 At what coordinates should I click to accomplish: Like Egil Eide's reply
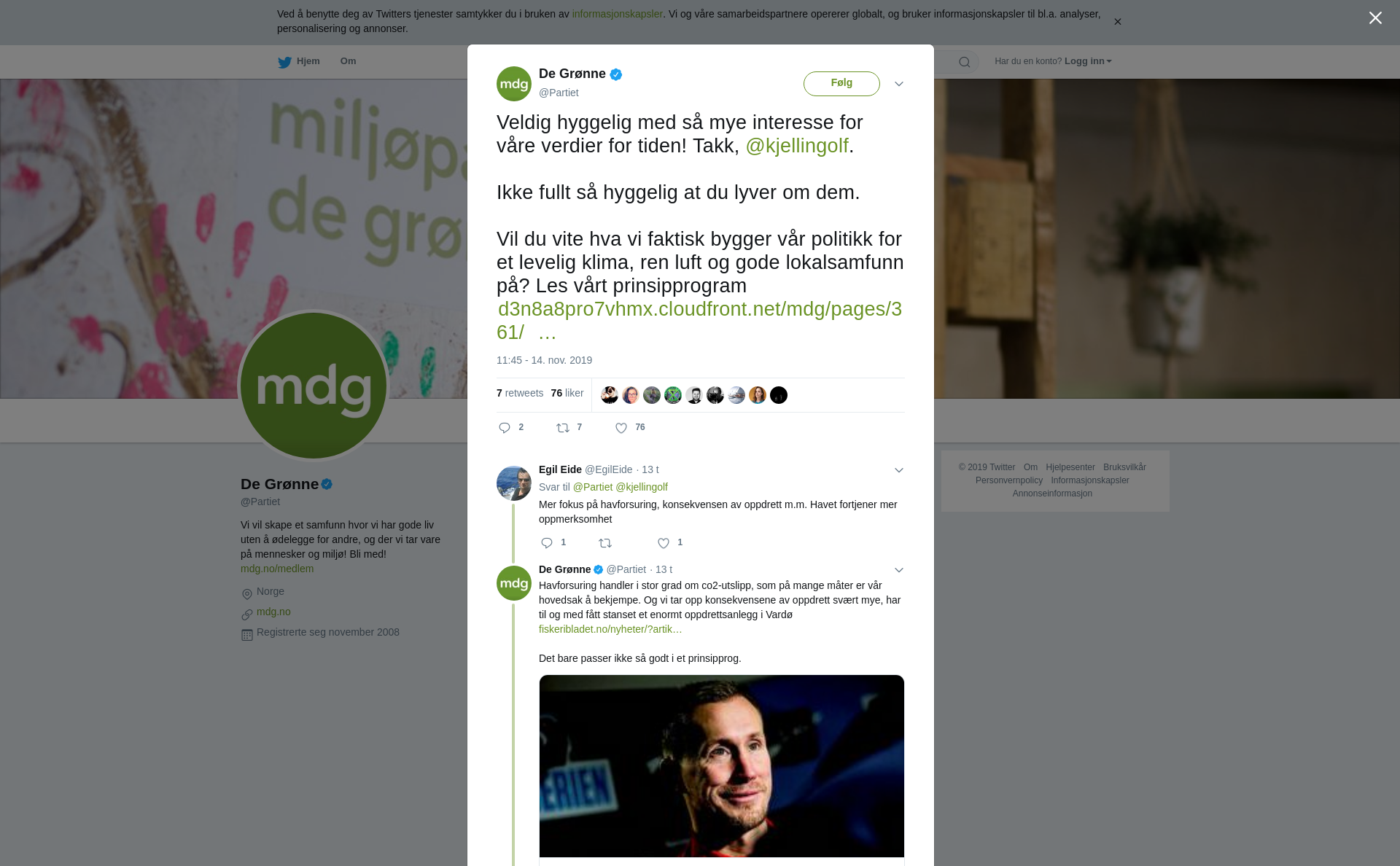coord(664,543)
